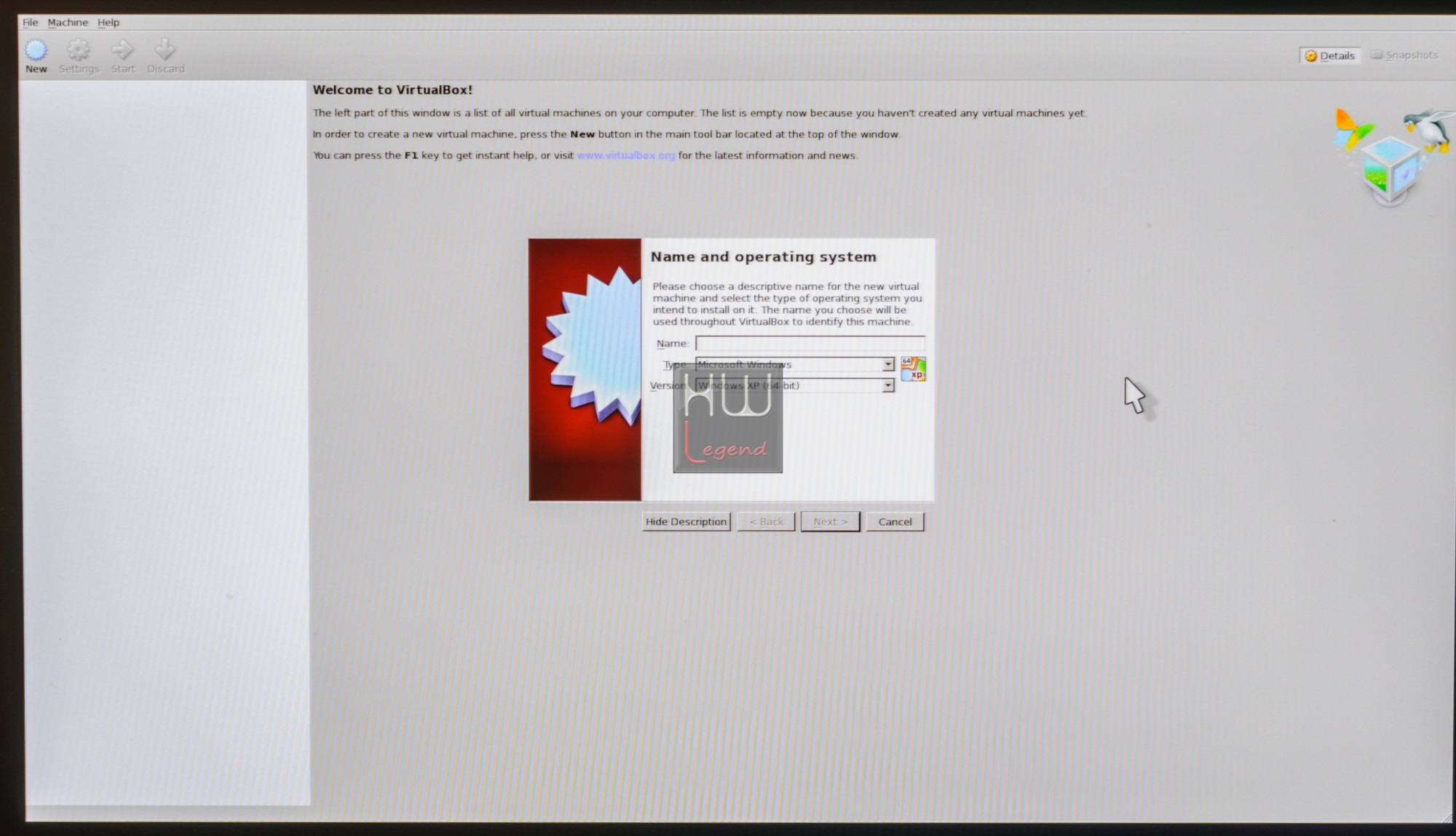The width and height of the screenshot is (1456, 836).
Task: Click the 'Name and operating system' title
Action: coord(763,256)
